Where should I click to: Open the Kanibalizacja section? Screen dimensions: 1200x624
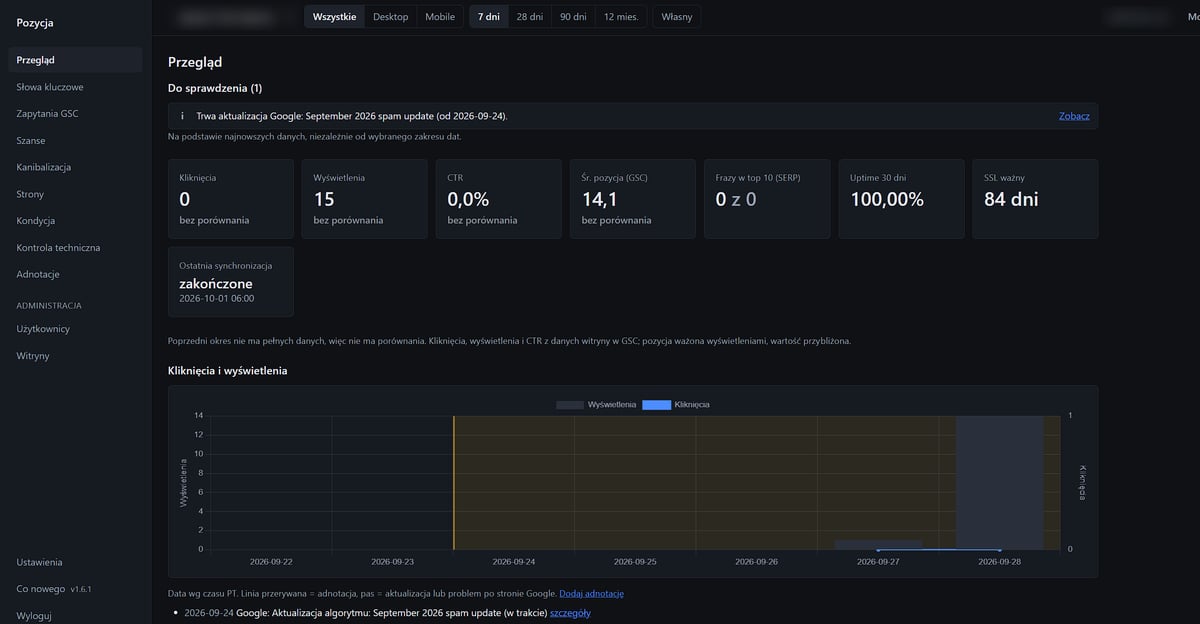point(76,167)
